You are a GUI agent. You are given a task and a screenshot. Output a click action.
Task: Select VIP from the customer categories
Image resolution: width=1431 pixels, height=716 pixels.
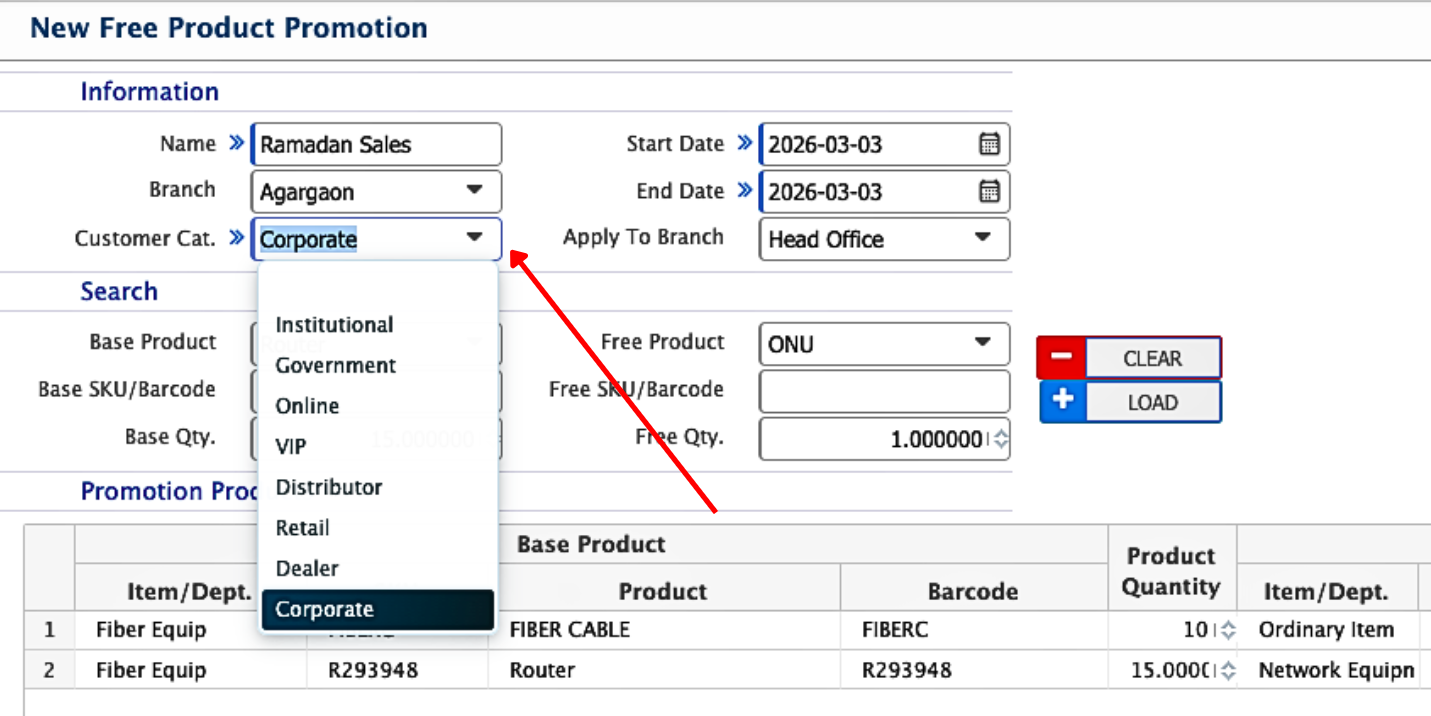[291, 447]
